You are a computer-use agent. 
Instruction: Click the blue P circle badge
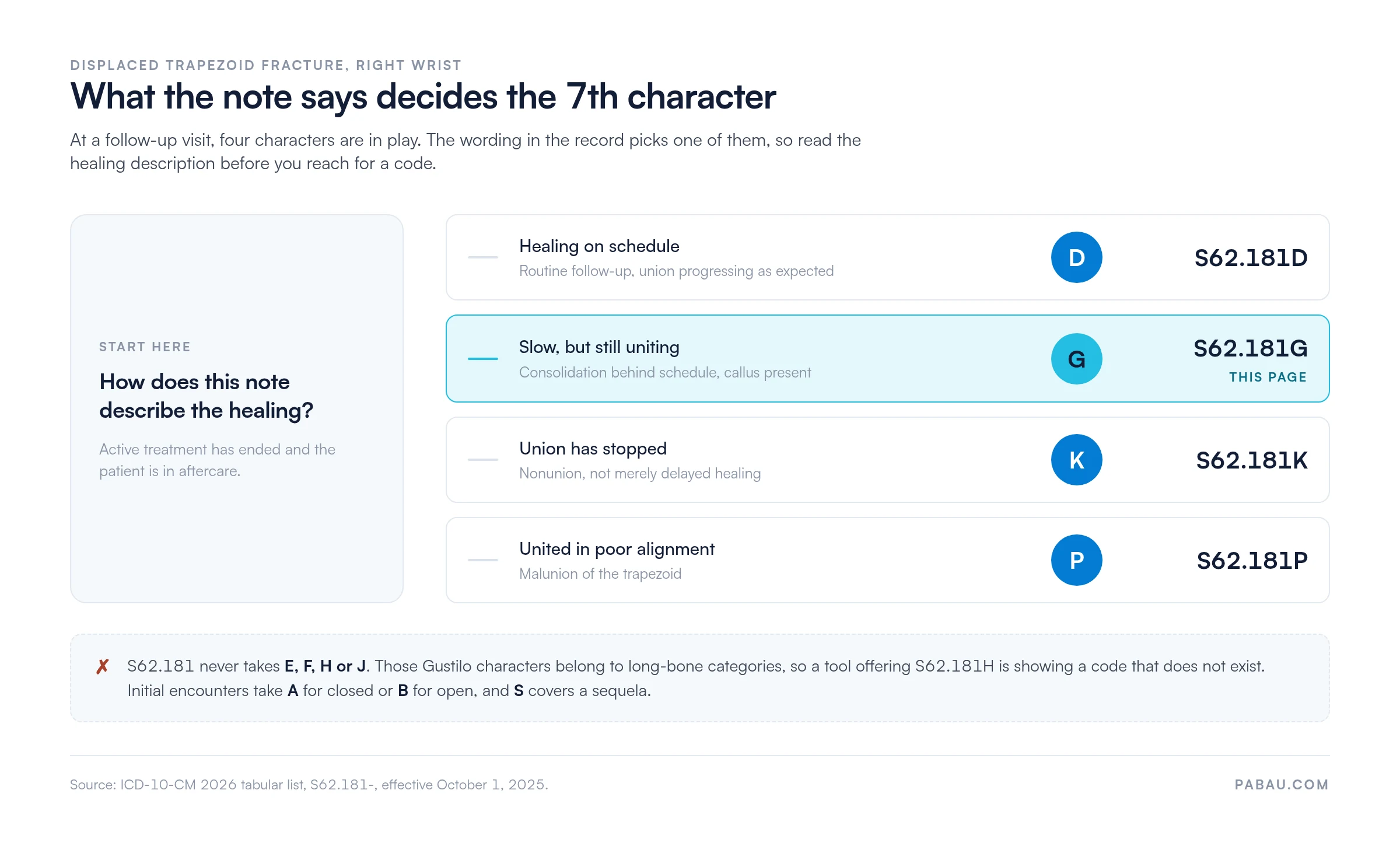point(1076,560)
